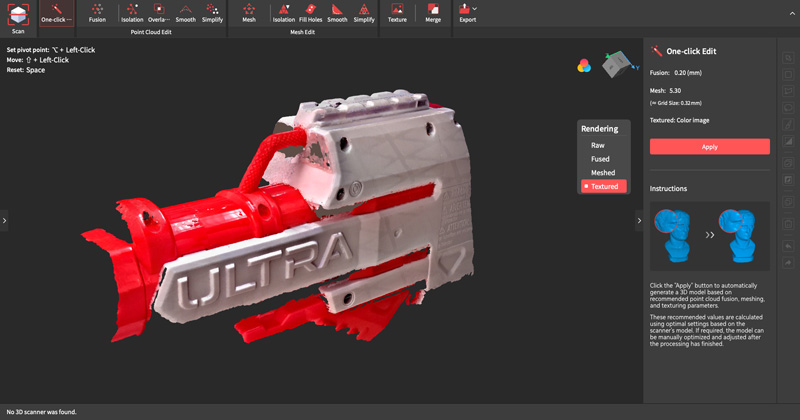
Task: Click the Grid Size 0.32mm text
Action: coord(676,103)
